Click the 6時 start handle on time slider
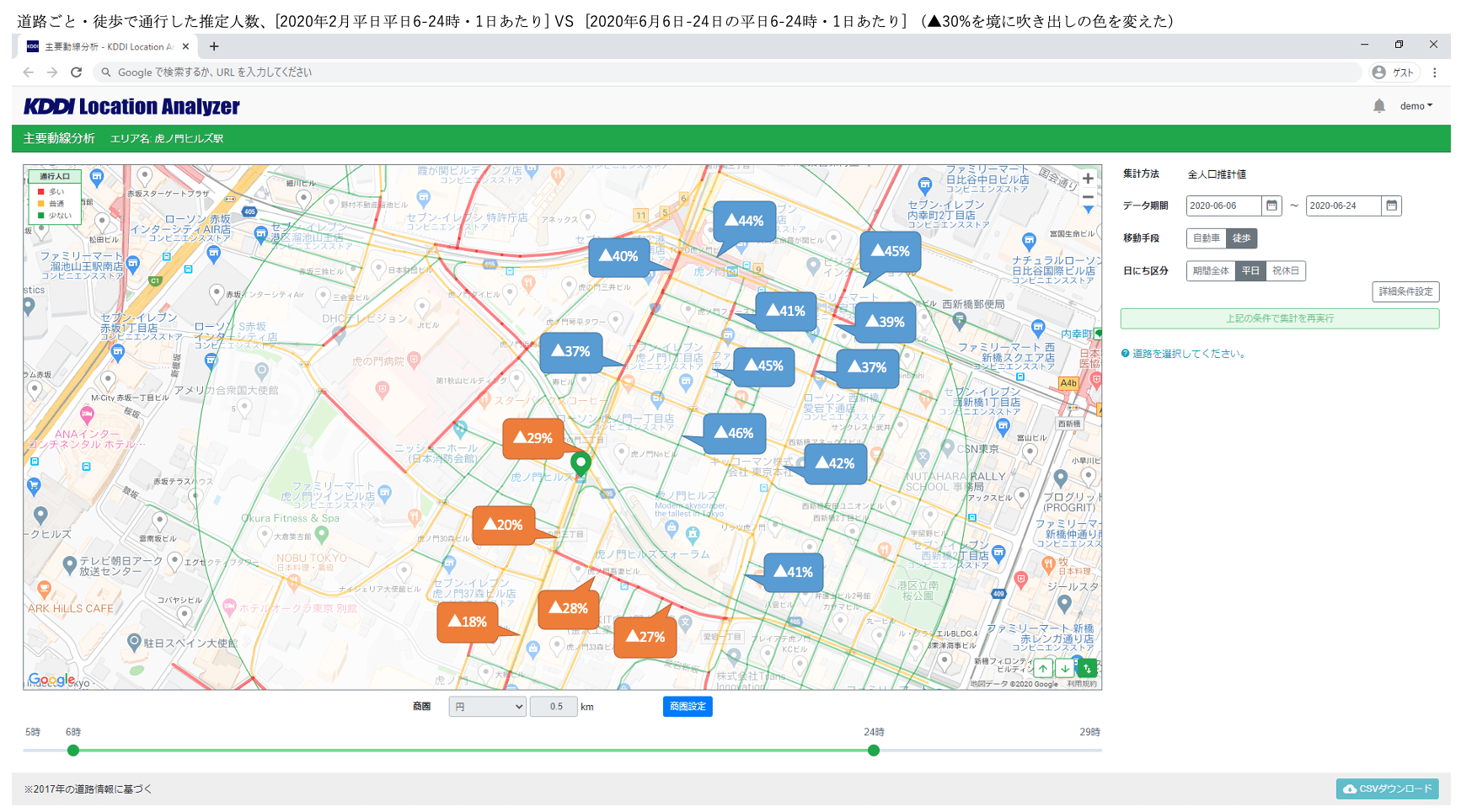Screen dimensions: 1461x812 coord(73,751)
